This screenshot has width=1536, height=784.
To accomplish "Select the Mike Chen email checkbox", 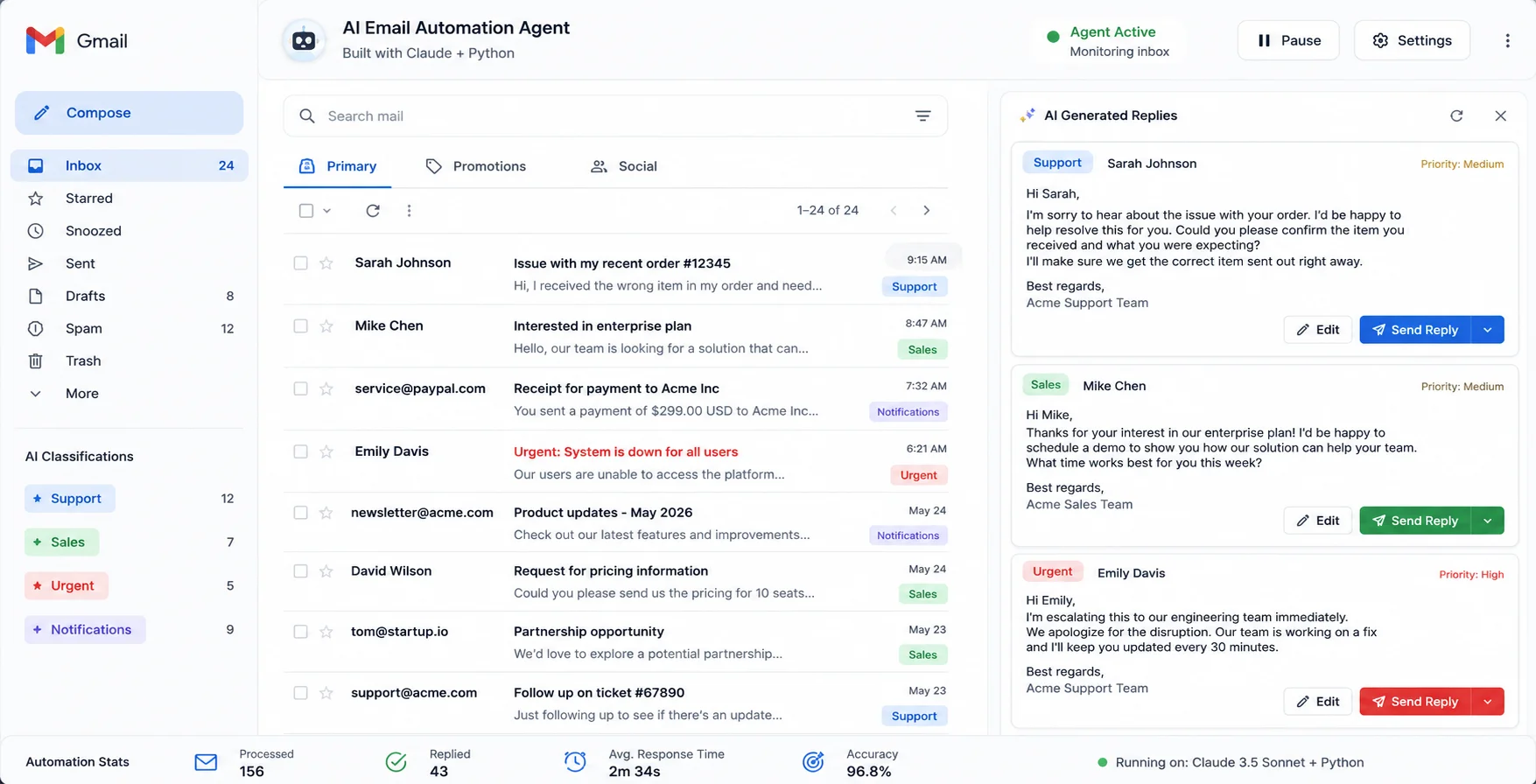I will coord(300,326).
